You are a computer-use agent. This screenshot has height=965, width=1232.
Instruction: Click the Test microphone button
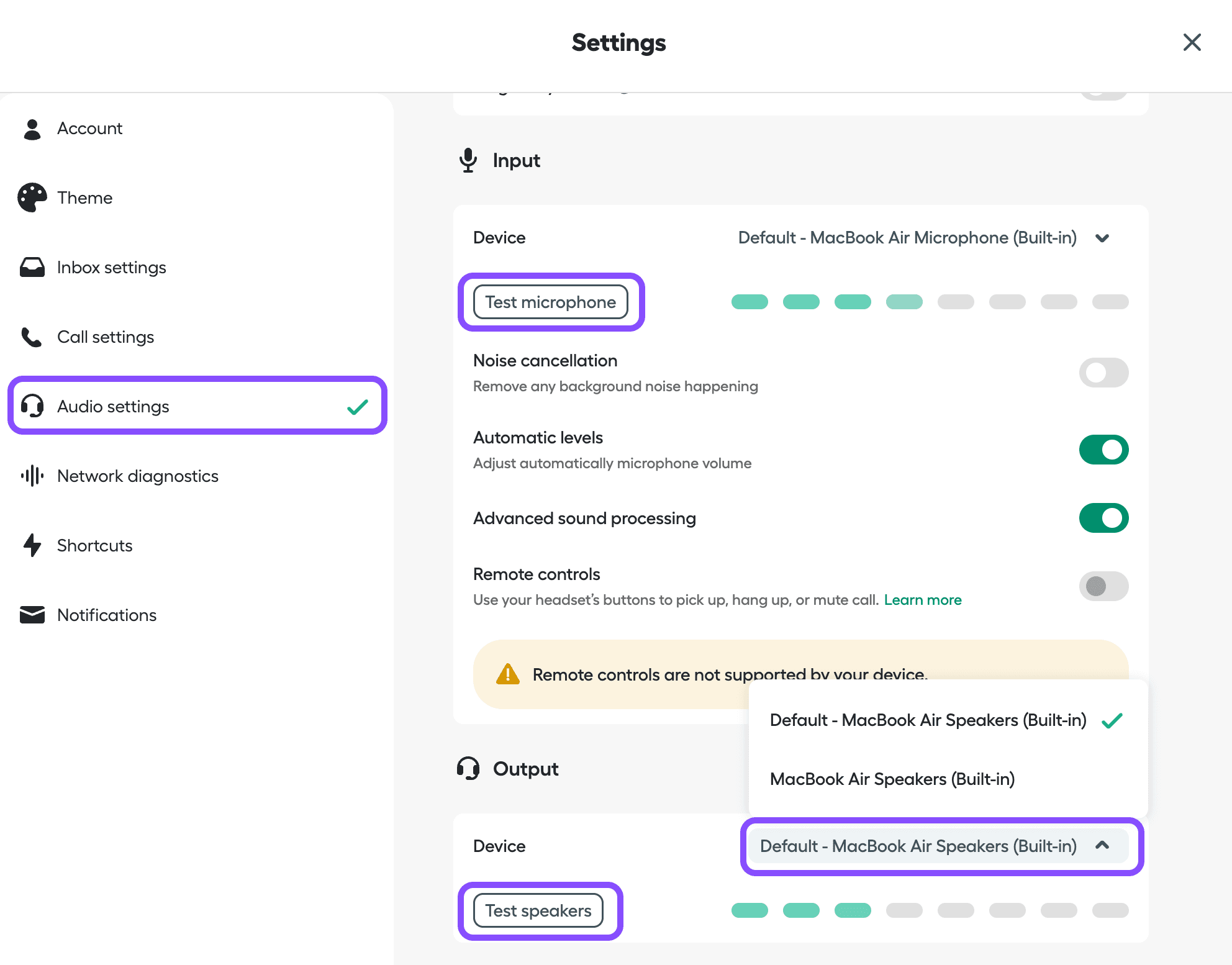(551, 302)
